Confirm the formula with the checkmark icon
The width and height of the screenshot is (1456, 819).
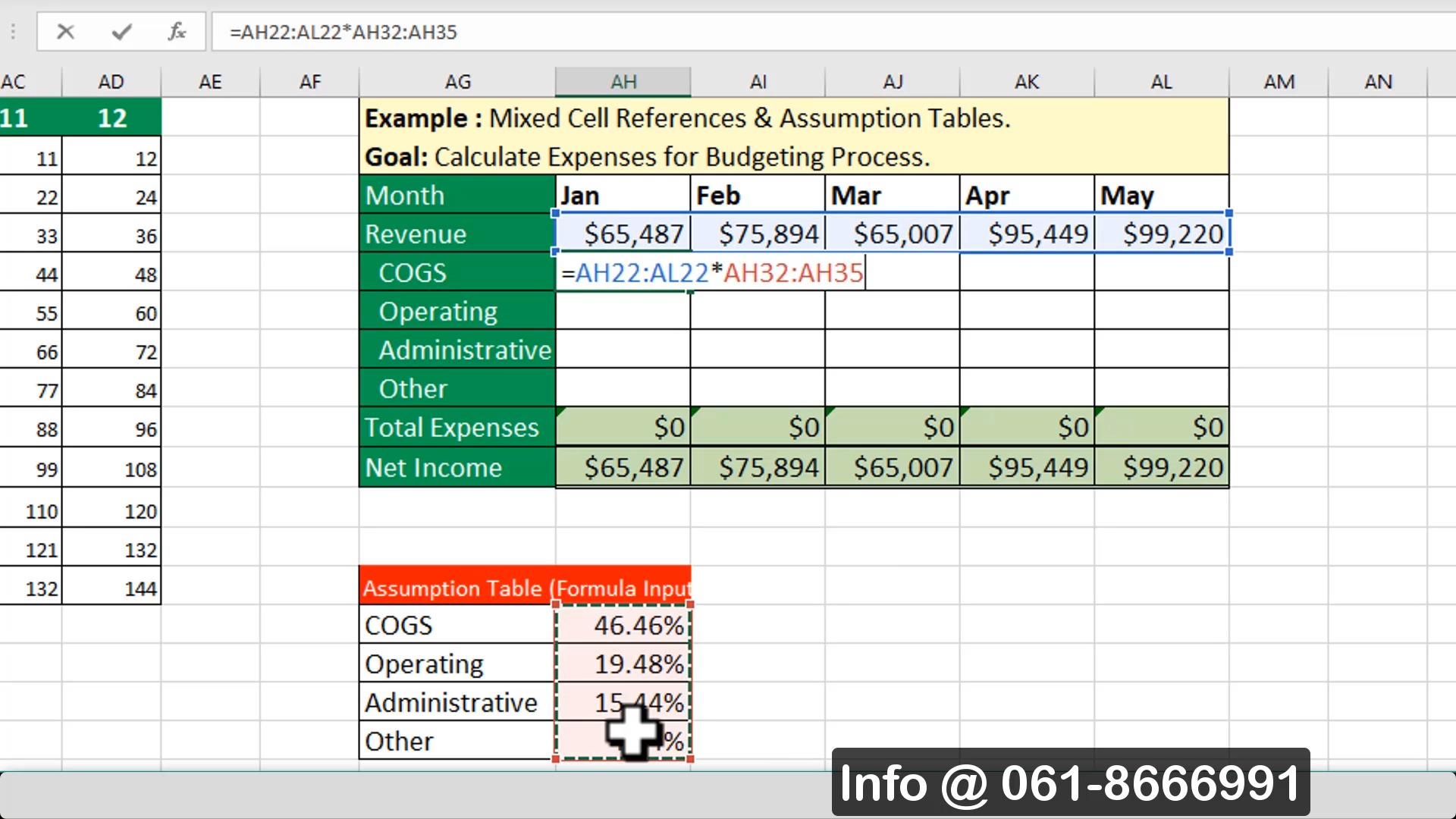point(121,32)
